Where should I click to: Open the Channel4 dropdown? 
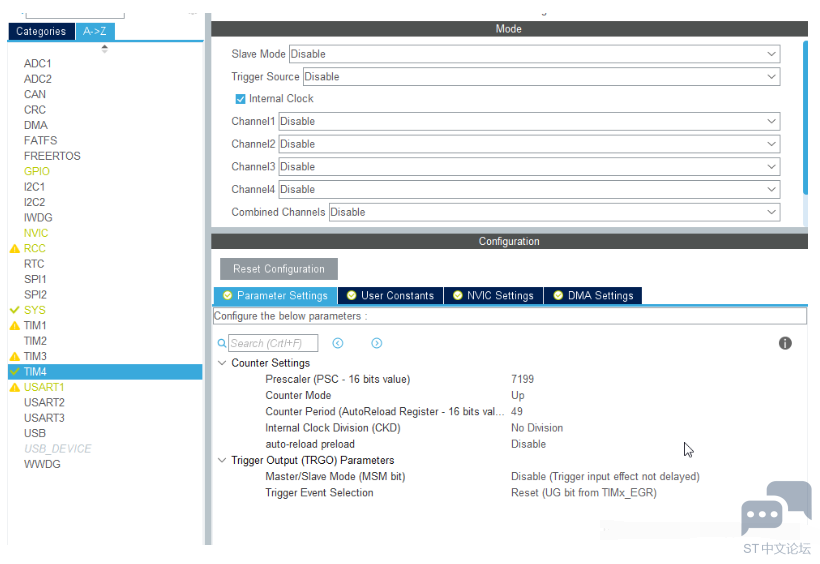(529, 189)
